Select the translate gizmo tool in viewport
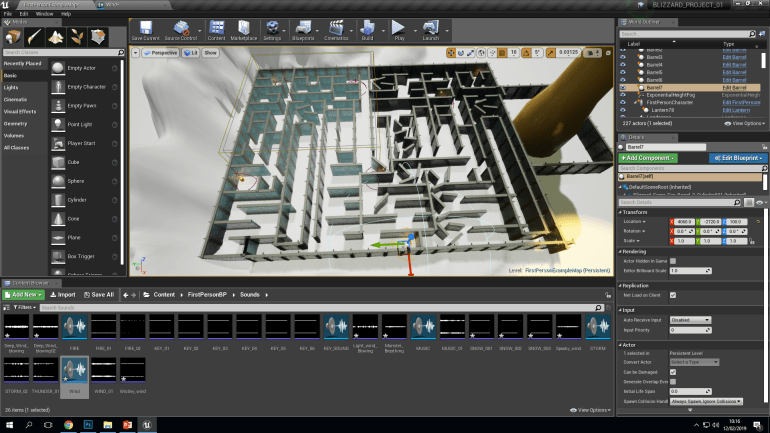The height and width of the screenshot is (433, 770). pos(451,53)
